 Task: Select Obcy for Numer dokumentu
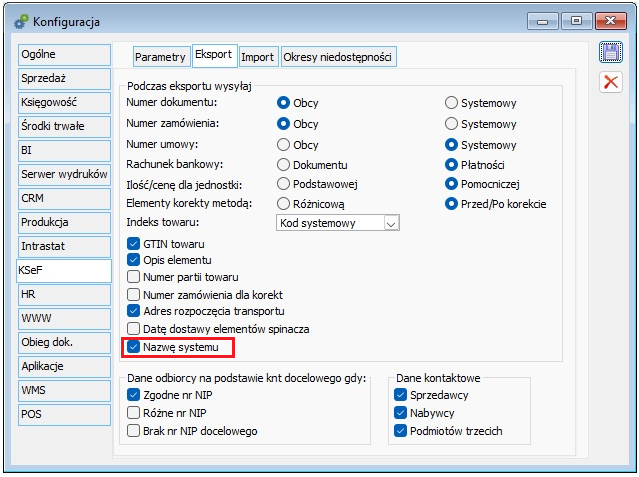[x=283, y=103]
